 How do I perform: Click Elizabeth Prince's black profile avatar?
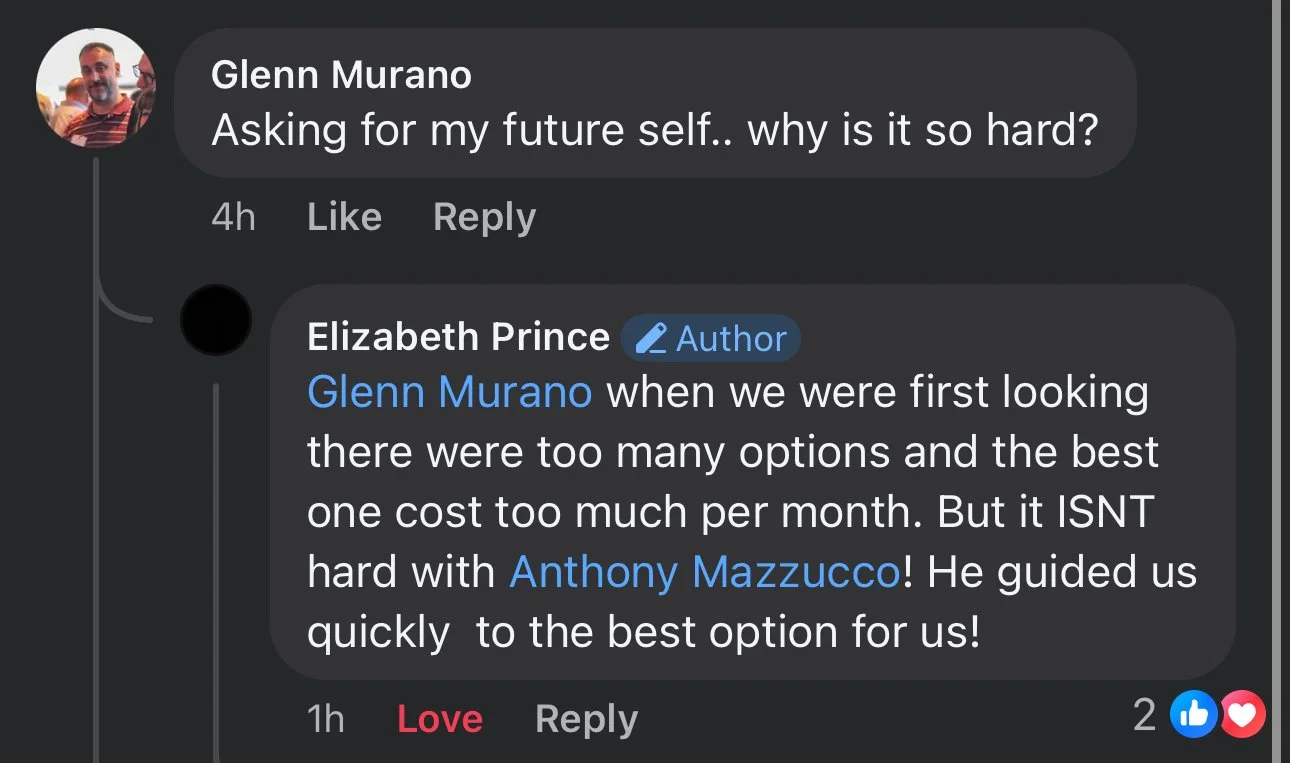(x=215, y=320)
